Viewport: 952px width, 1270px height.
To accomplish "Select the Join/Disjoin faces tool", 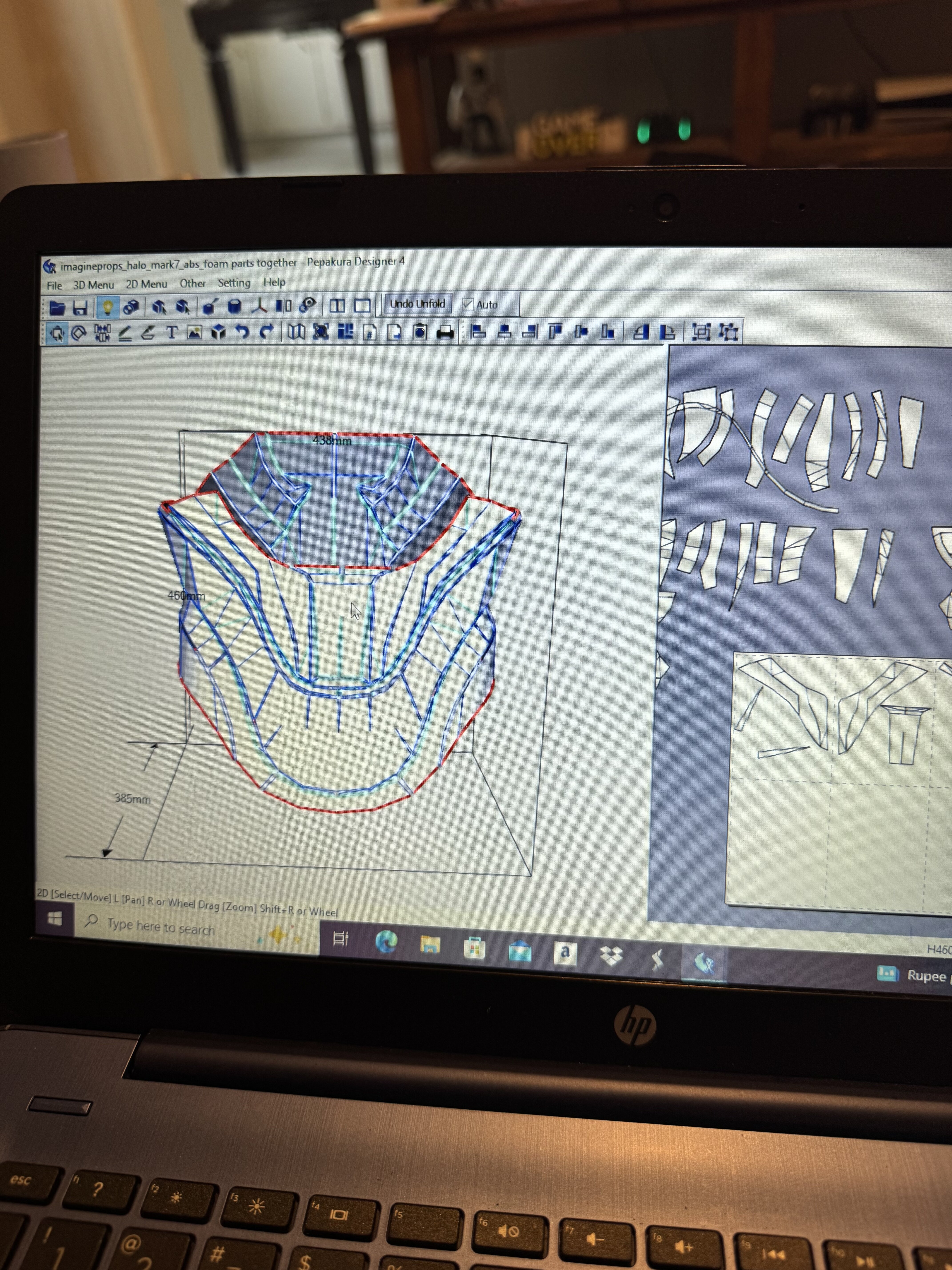I will pyautogui.click(x=102, y=333).
